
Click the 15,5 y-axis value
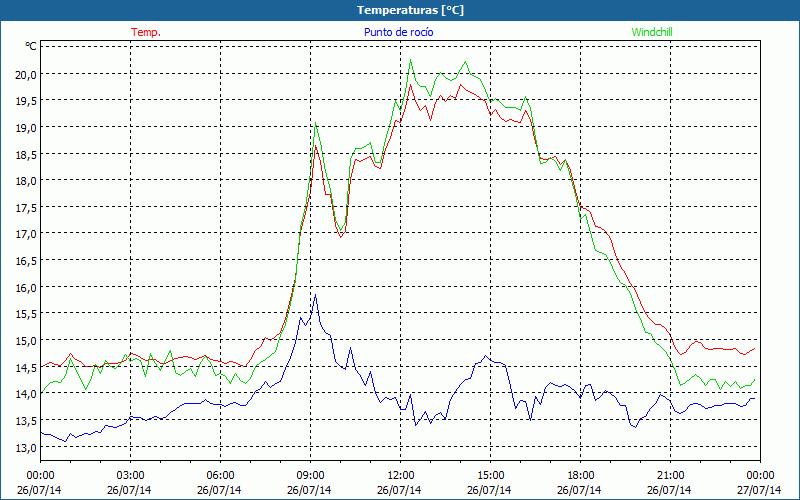coord(26,314)
